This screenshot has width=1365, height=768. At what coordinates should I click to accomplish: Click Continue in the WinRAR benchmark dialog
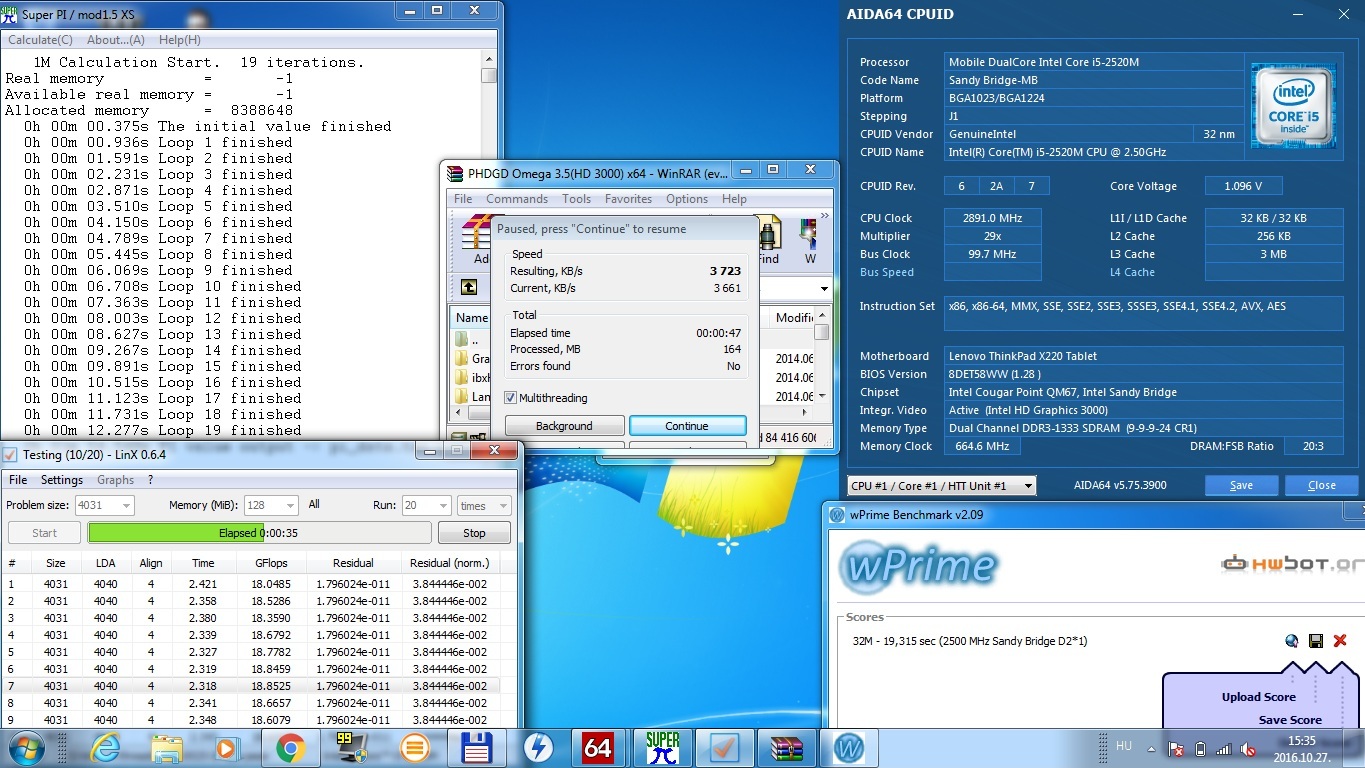click(687, 426)
